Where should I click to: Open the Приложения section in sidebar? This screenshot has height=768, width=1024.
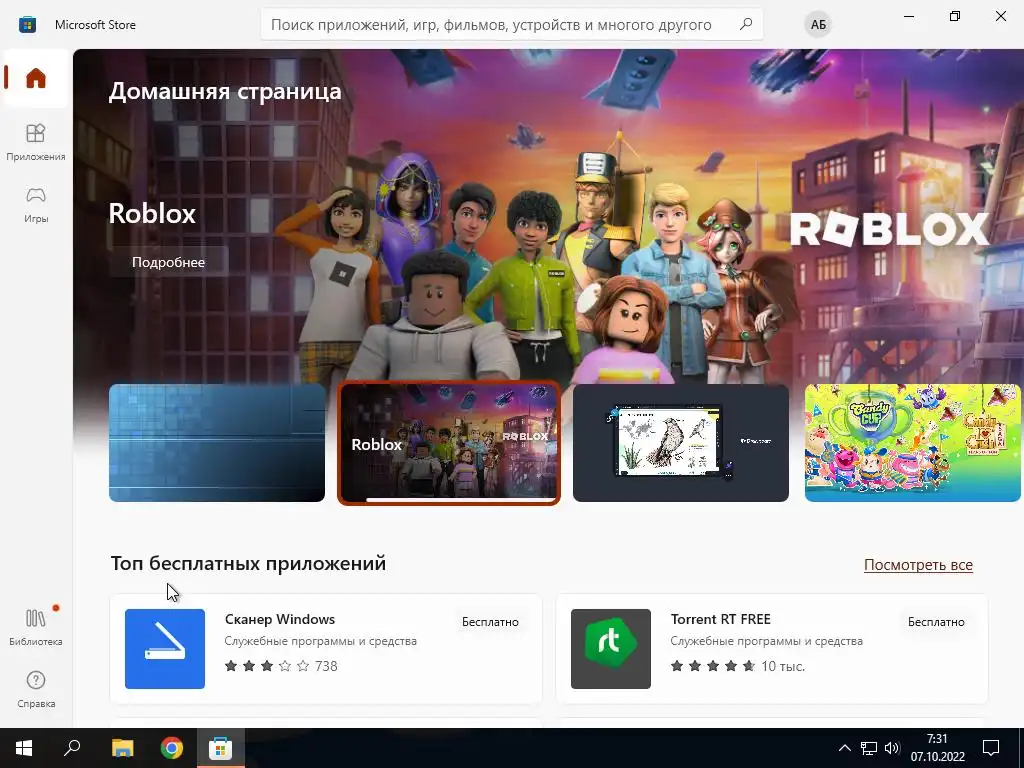(x=36, y=142)
